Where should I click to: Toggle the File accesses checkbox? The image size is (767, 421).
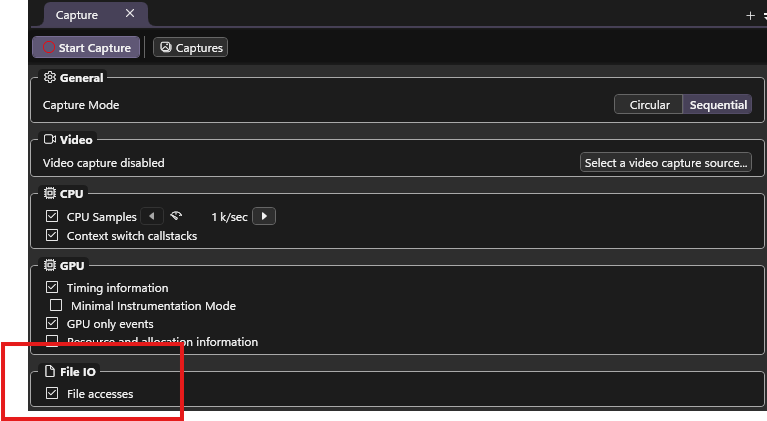[52, 393]
